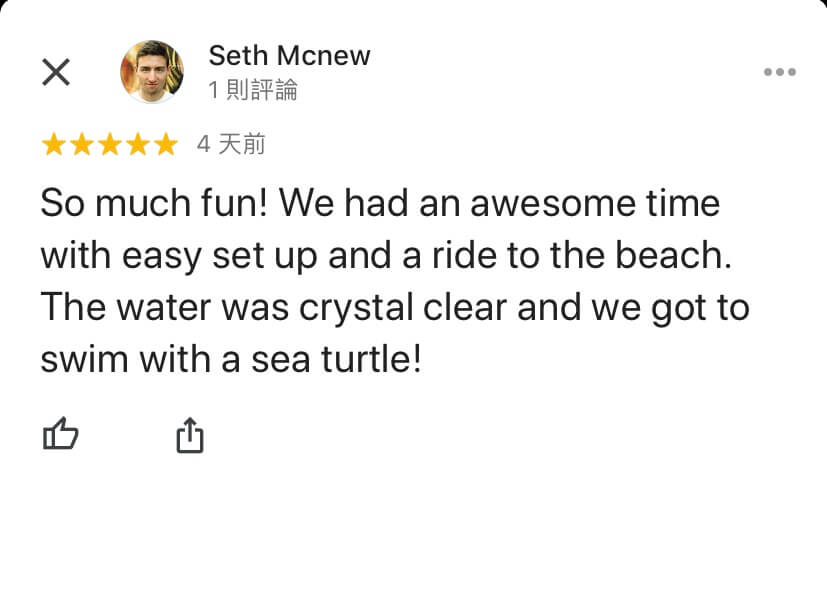Share the review using the share icon
827x599 pixels.
tap(190, 435)
